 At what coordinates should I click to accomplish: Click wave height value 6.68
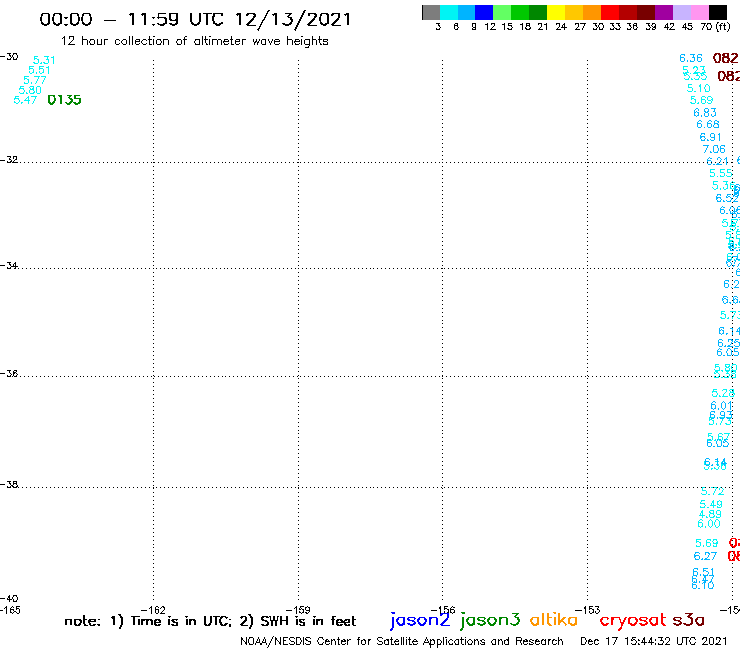click(x=708, y=124)
